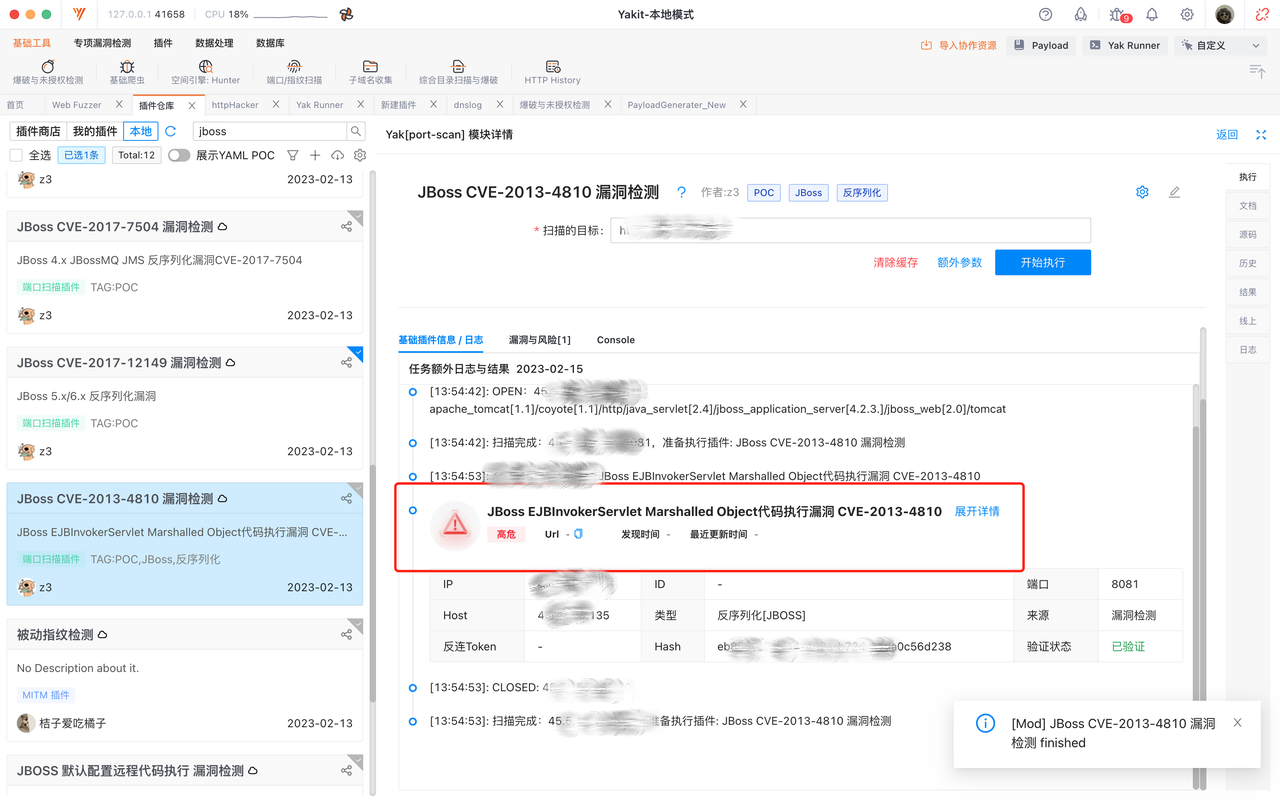Click the blue help icon beside plugin title

(x=681, y=192)
